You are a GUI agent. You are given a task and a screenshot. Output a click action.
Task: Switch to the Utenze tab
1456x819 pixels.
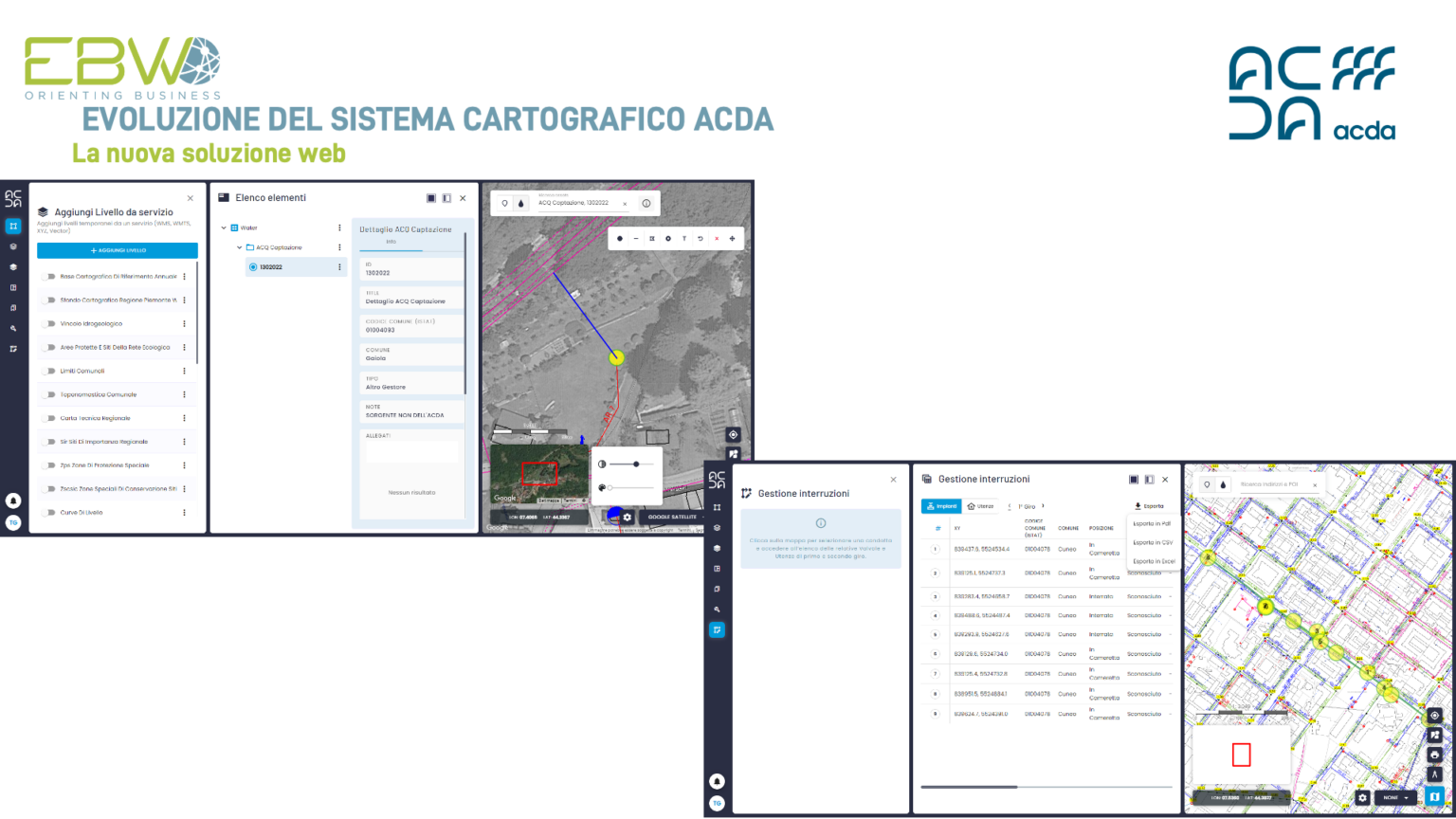980,506
